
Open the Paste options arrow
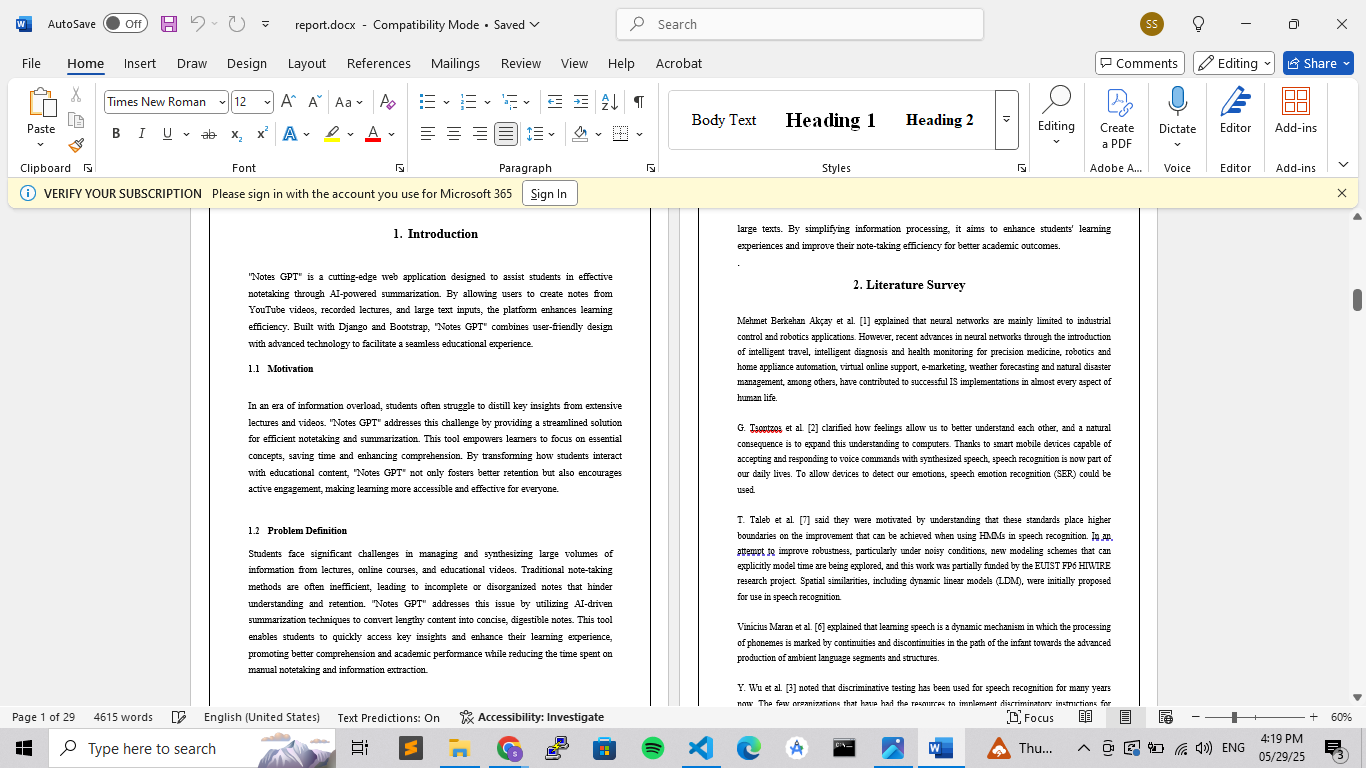(x=41, y=145)
